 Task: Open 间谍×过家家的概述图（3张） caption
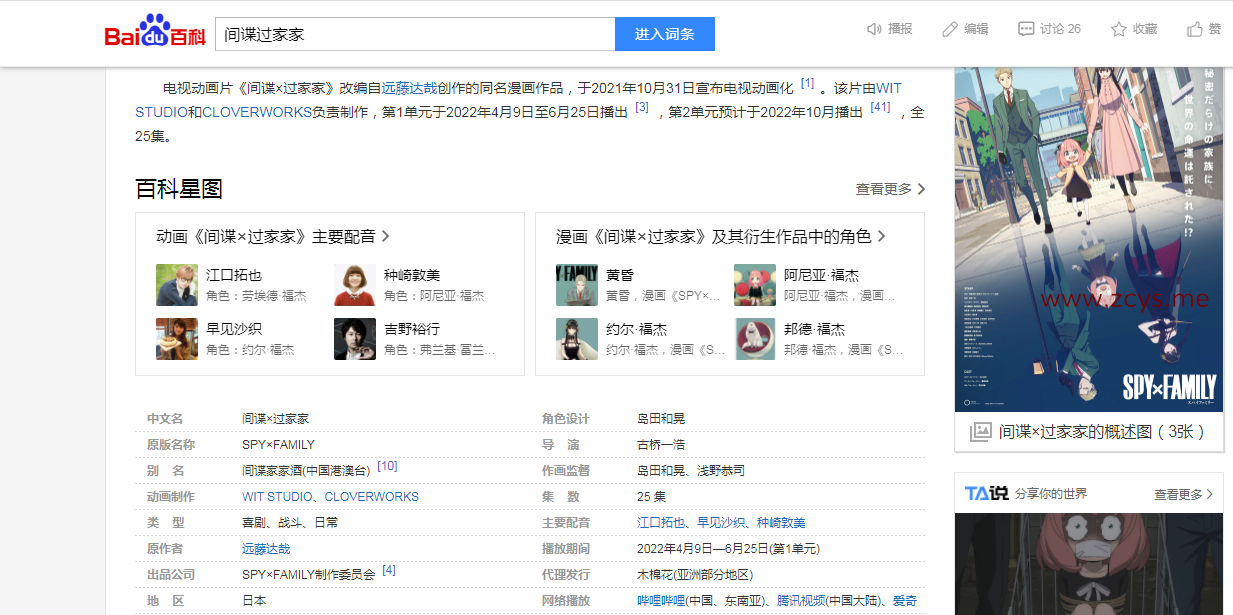1102,432
